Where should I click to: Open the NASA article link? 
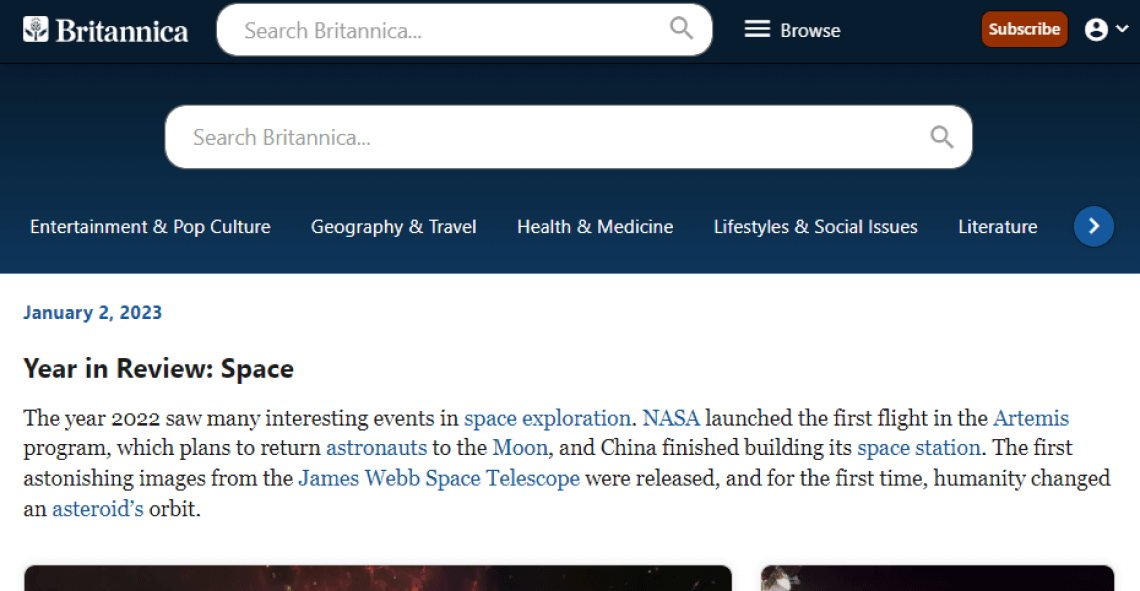click(x=670, y=418)
